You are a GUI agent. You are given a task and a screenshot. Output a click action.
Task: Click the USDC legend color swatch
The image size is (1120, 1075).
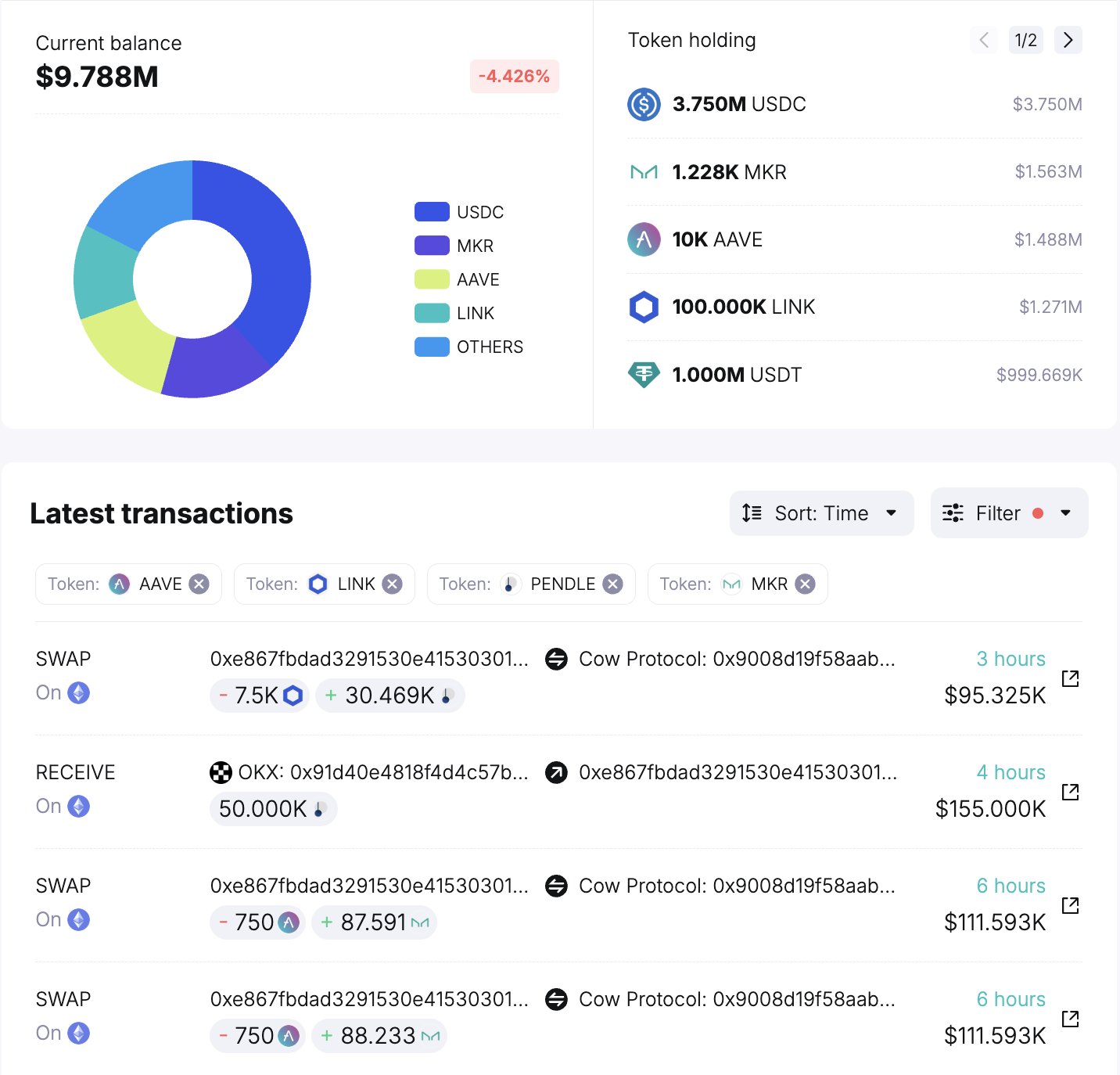point(432,212)
